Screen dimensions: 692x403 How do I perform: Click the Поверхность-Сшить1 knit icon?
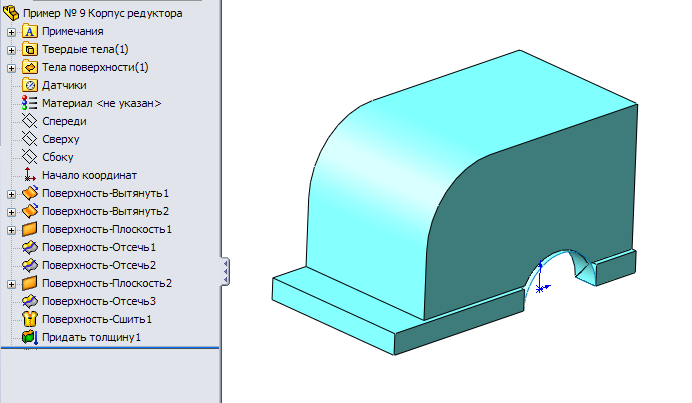(x=30, y=319)
